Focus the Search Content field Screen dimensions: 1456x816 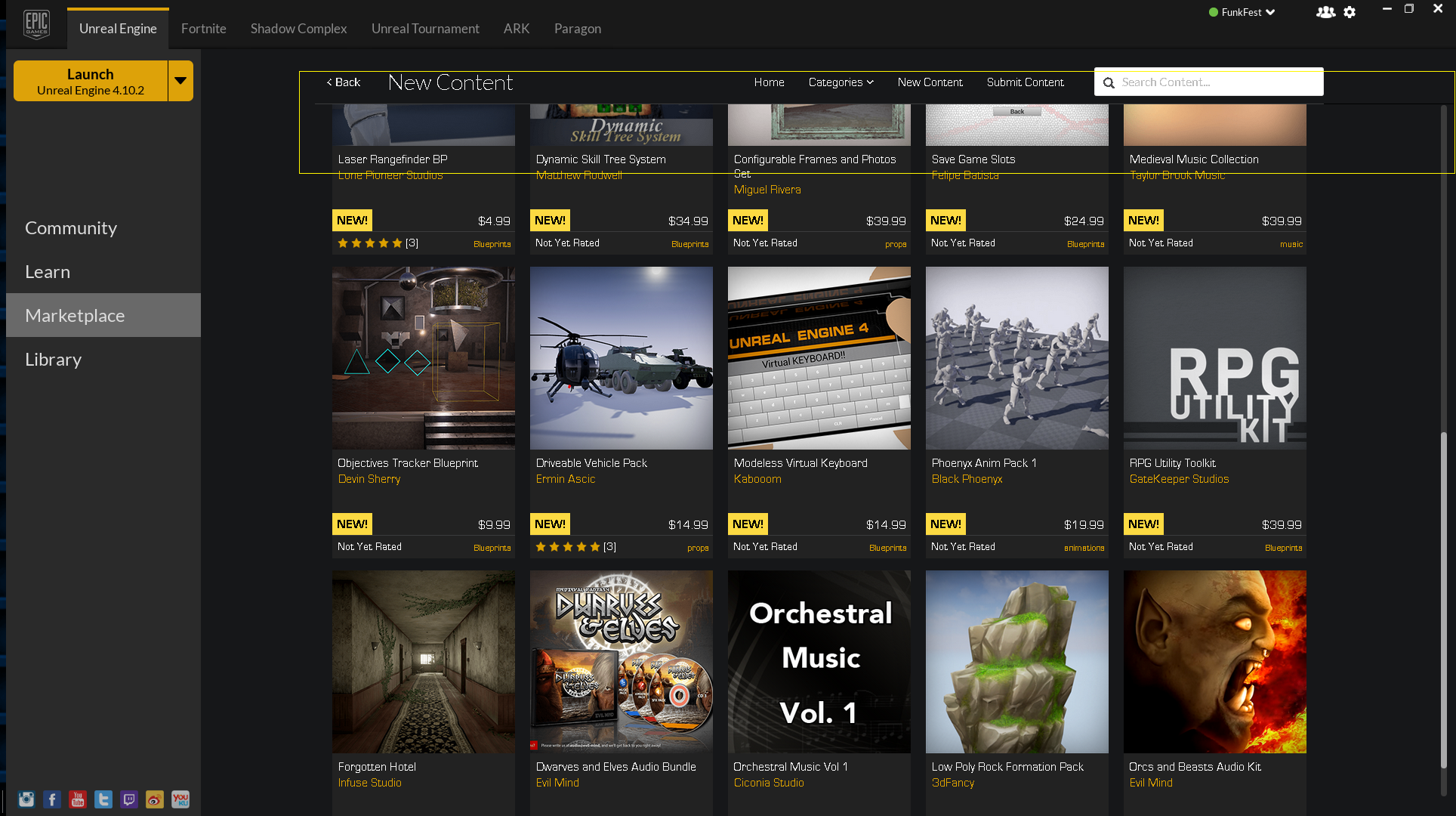(x=1208, y=82)
